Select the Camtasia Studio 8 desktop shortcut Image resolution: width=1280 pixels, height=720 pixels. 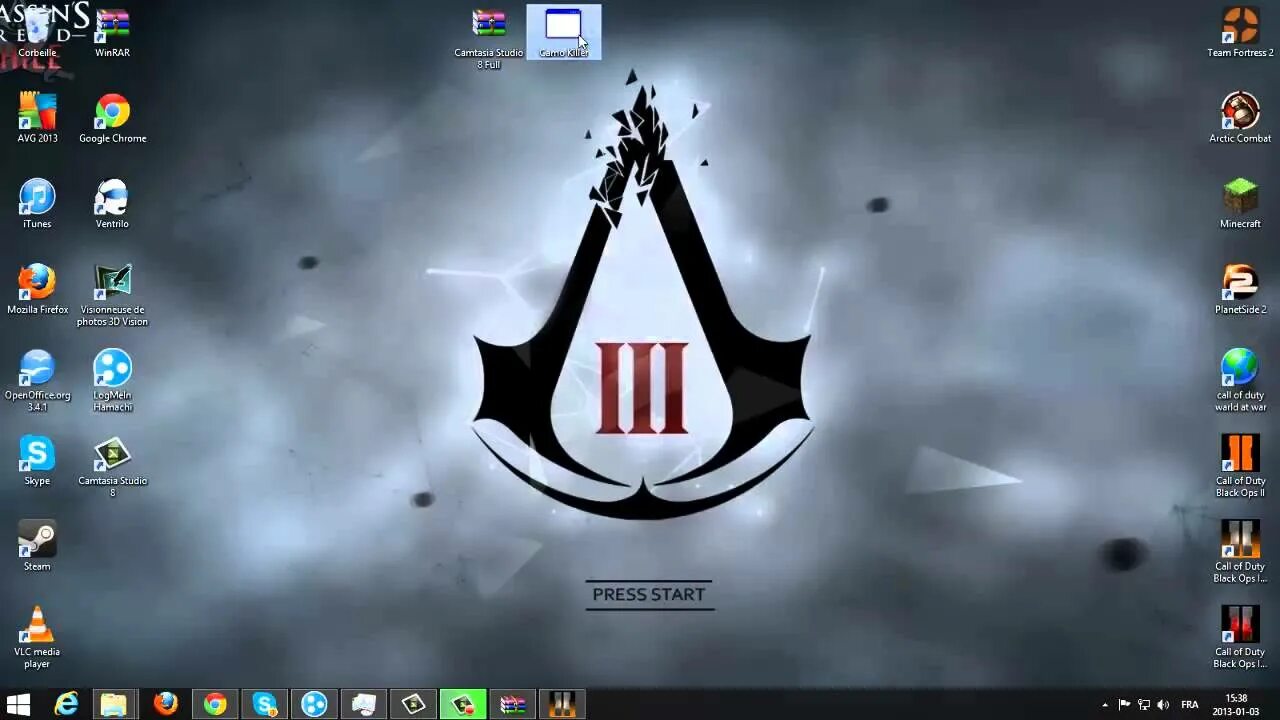pyautogui.click(x=112, y=466)
